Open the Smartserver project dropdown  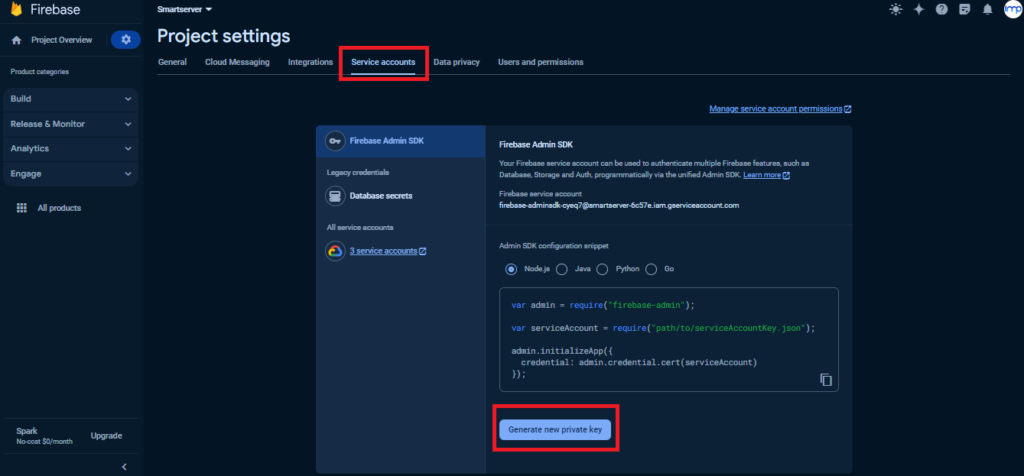click(x=185, y=9)
